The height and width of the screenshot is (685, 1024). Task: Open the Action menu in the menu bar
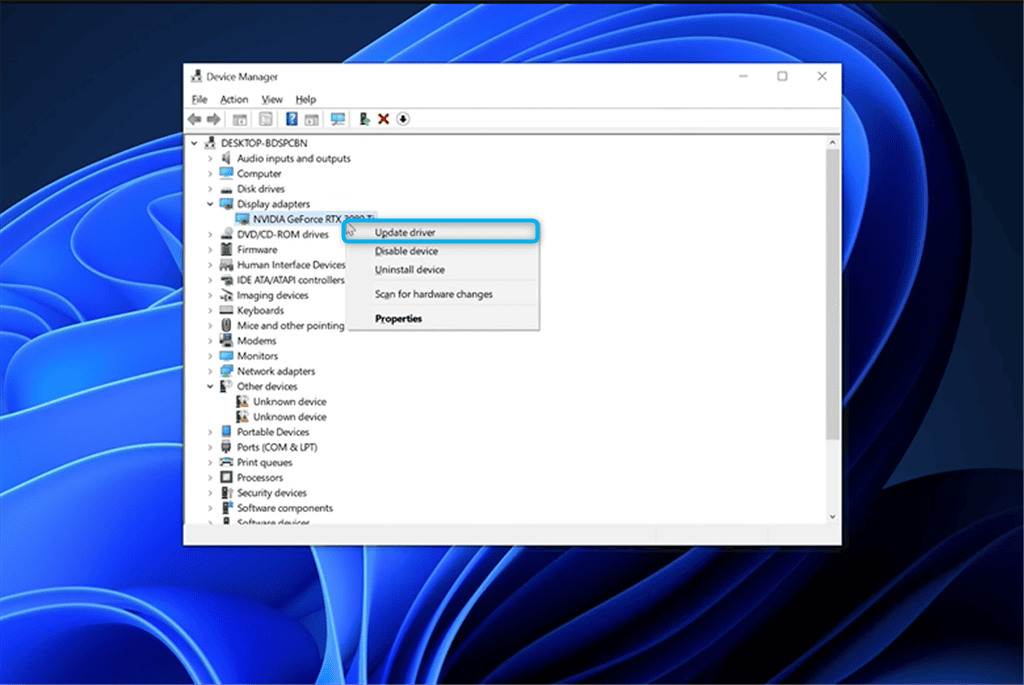(x=234, y=99)
